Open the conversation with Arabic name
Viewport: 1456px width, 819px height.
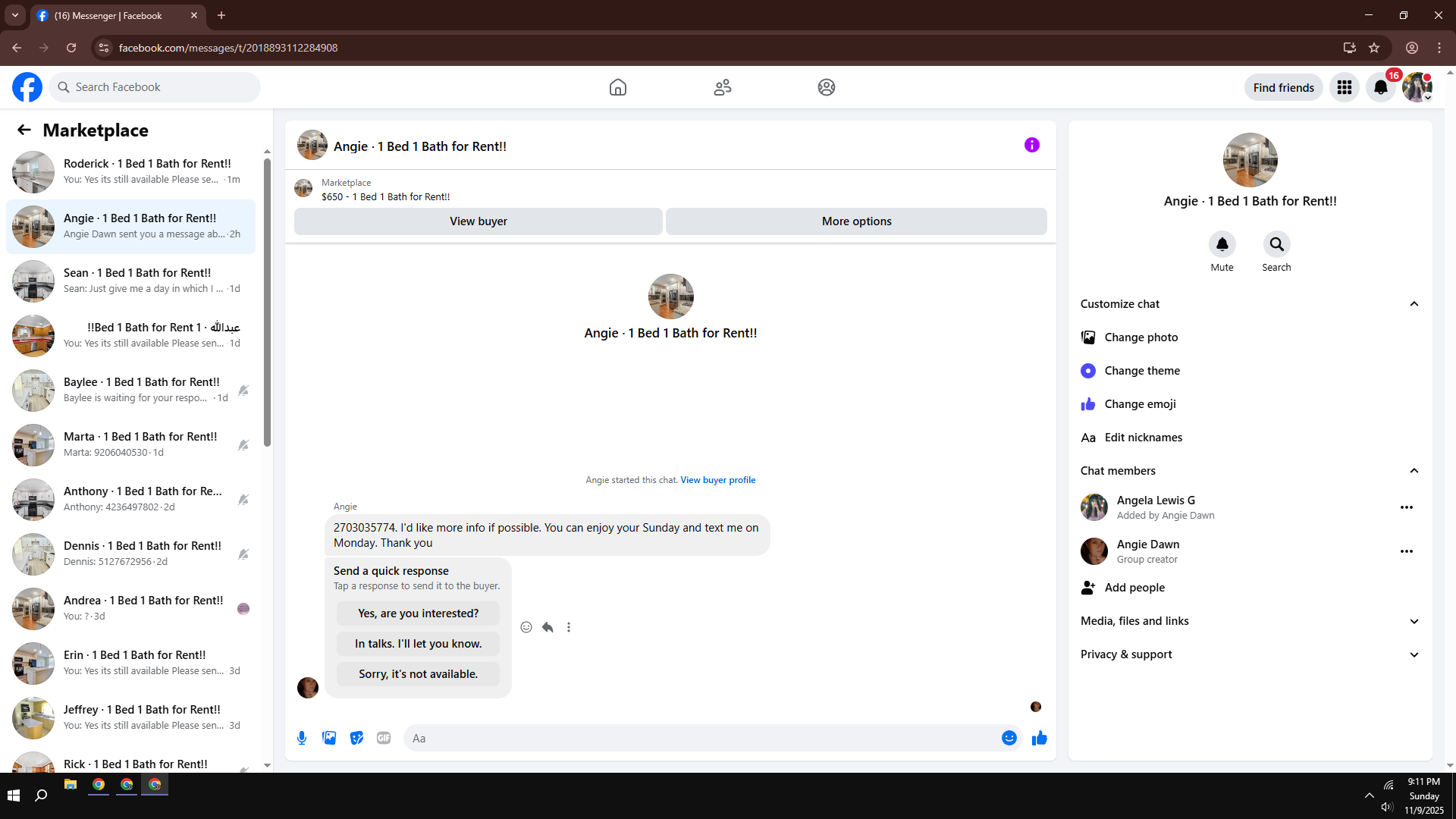point(130,336)
